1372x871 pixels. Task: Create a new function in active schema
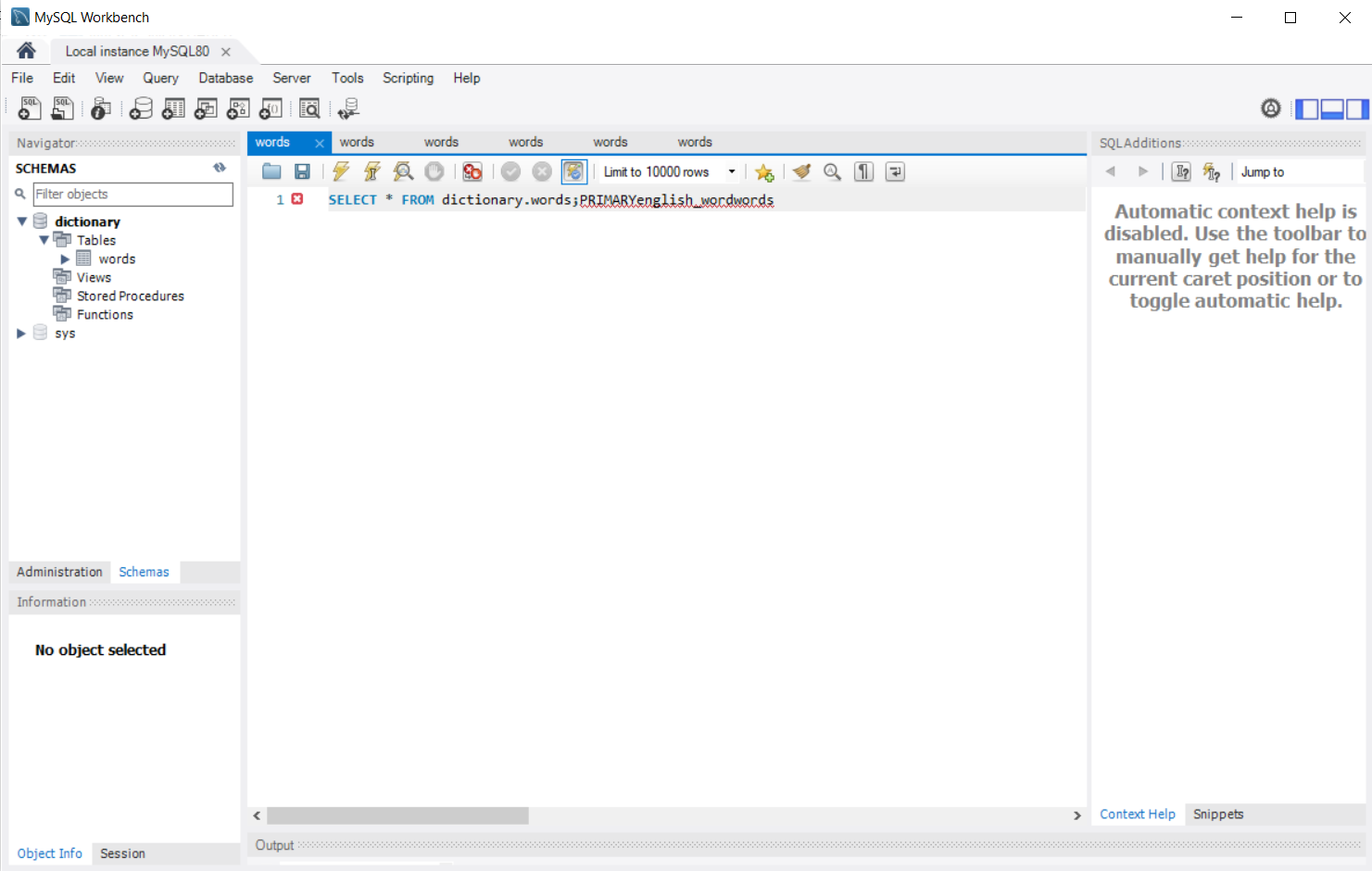(x=271, y=108)
